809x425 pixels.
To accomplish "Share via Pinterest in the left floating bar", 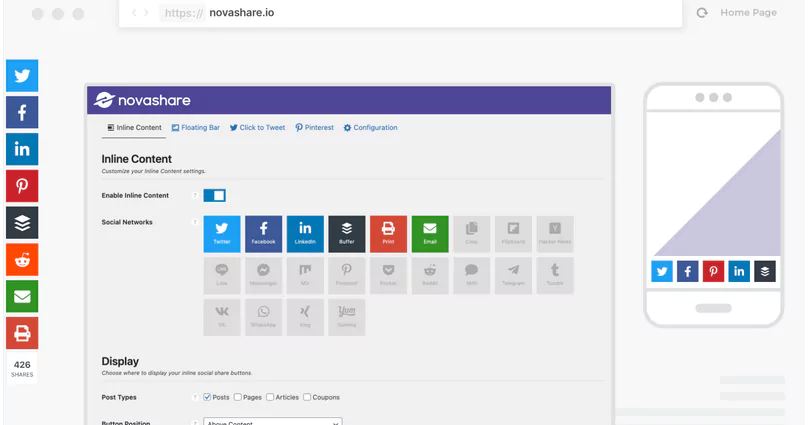I will (22, 186).
